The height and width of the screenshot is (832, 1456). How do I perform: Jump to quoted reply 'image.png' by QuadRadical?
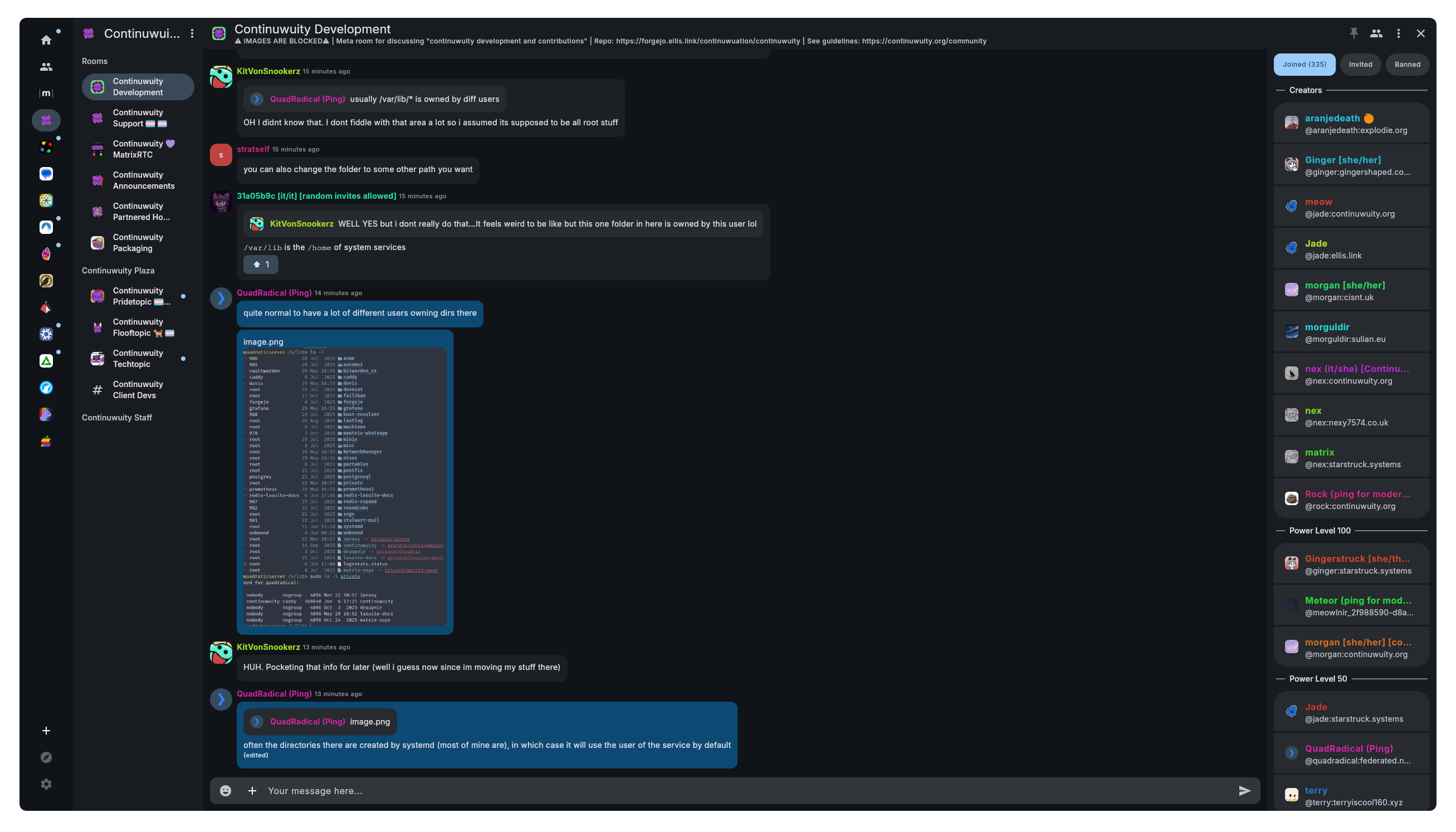point(320,722)
